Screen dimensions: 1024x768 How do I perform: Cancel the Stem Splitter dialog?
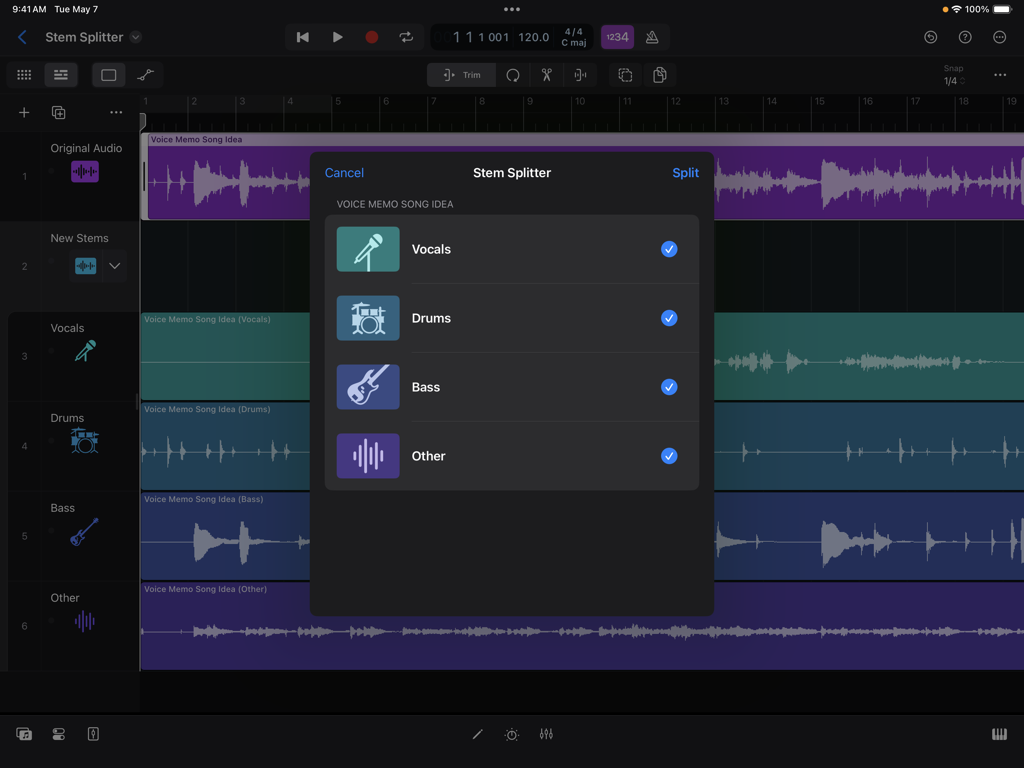[x=344, y=172]
